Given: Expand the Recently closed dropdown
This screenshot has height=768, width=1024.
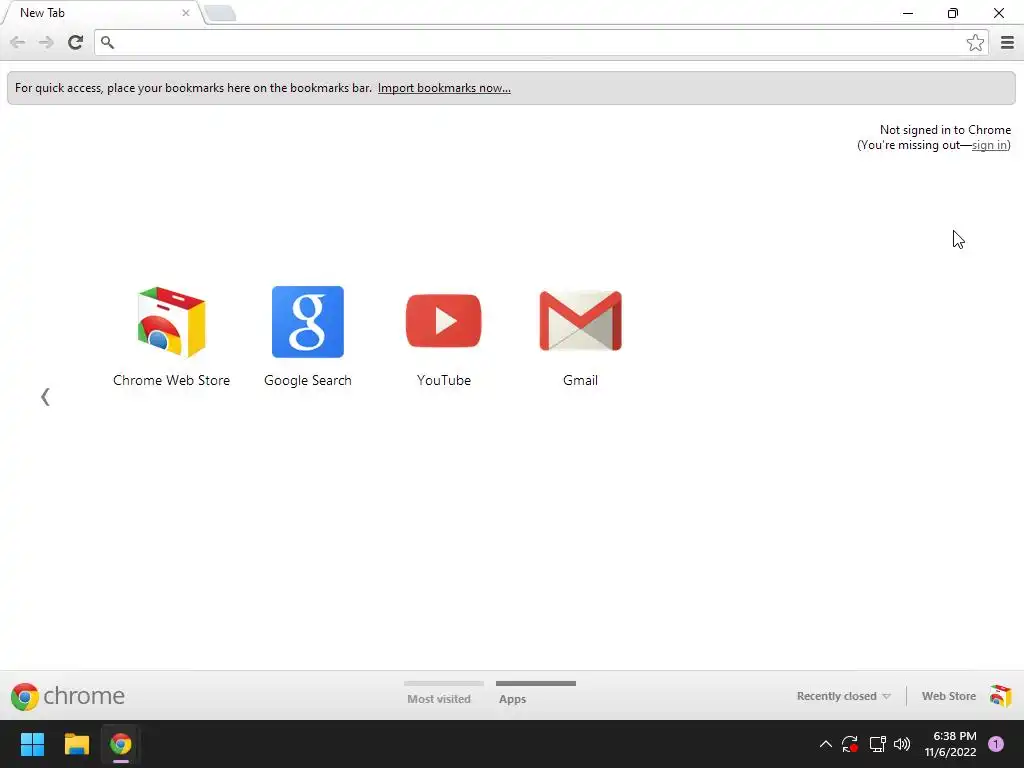Looking at the screenshot, I should click(x=843, y=696).
